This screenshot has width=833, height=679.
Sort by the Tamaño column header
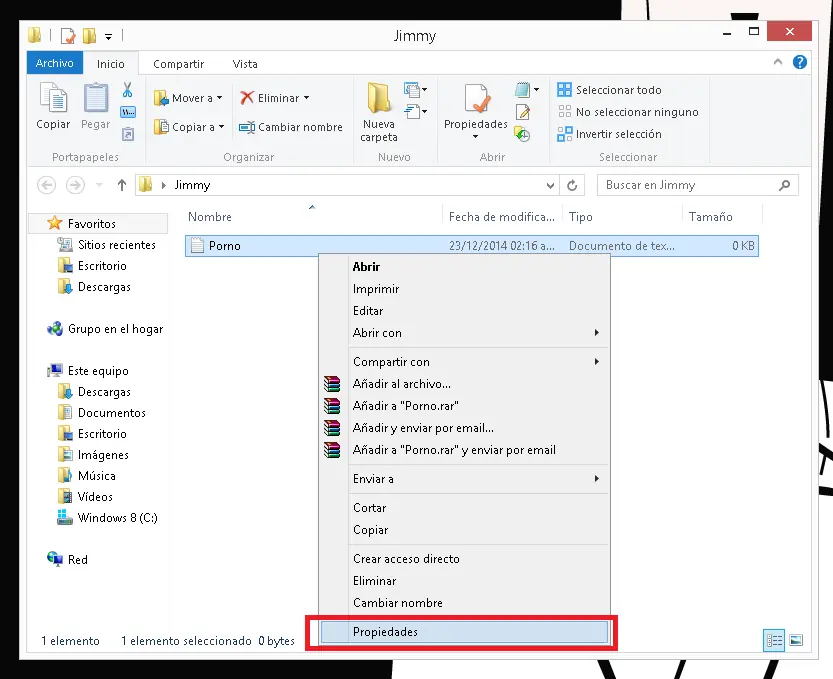coord(722,217)
